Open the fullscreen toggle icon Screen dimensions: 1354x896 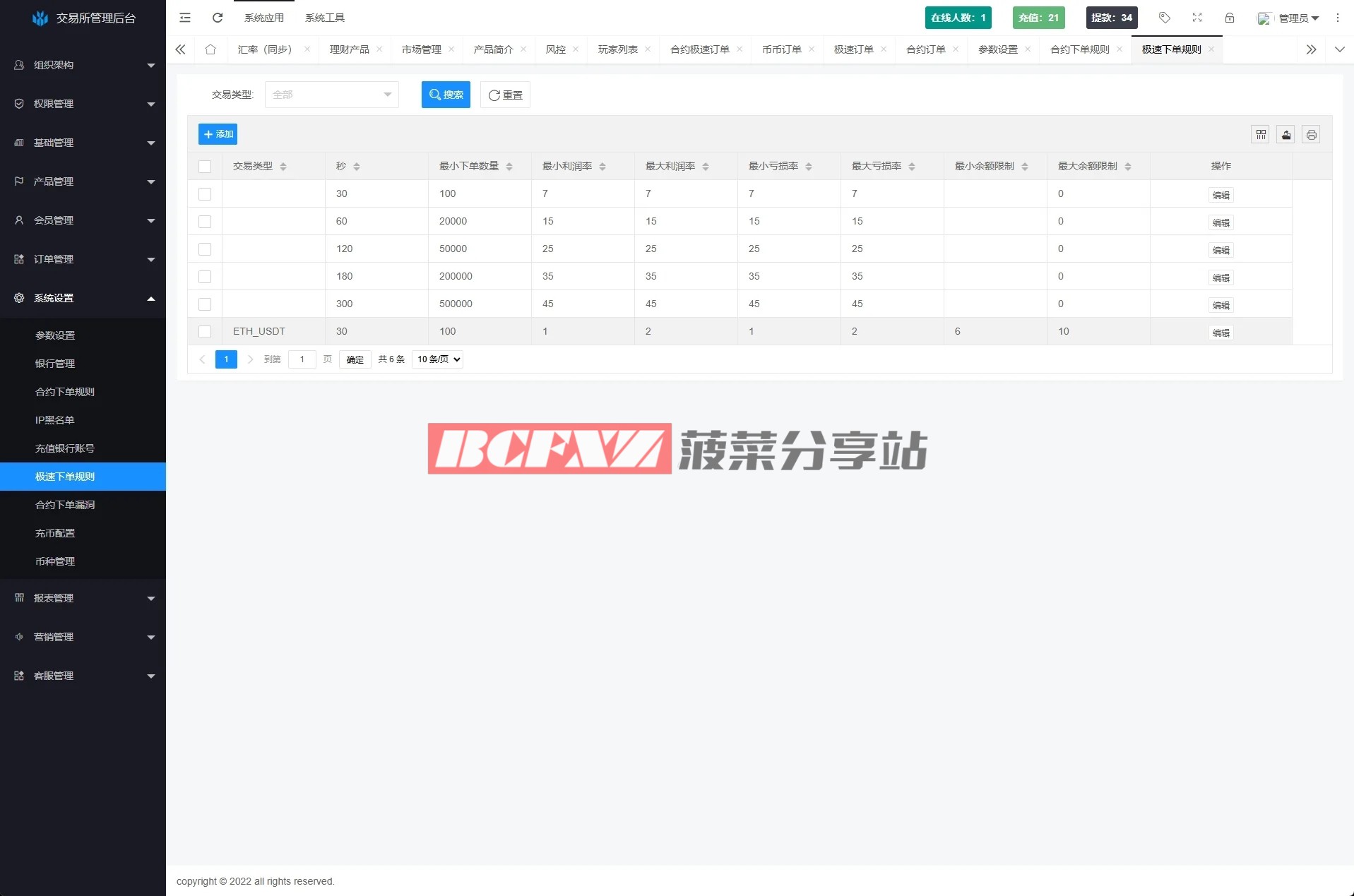pyautogui.click(x=1197, y=18)
